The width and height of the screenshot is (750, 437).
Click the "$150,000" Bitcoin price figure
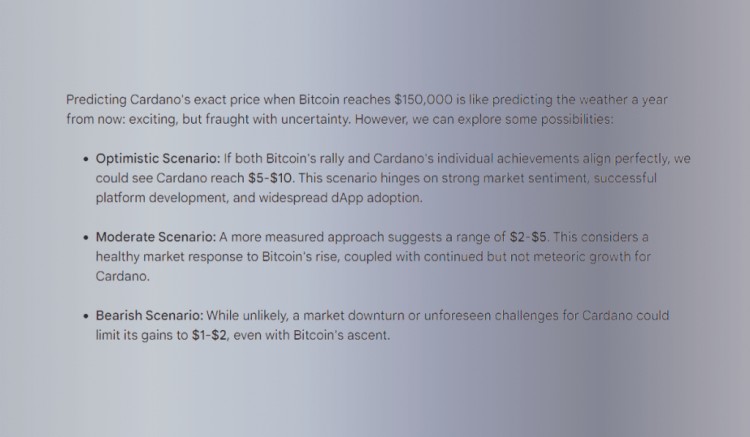[x=423, y=100]
